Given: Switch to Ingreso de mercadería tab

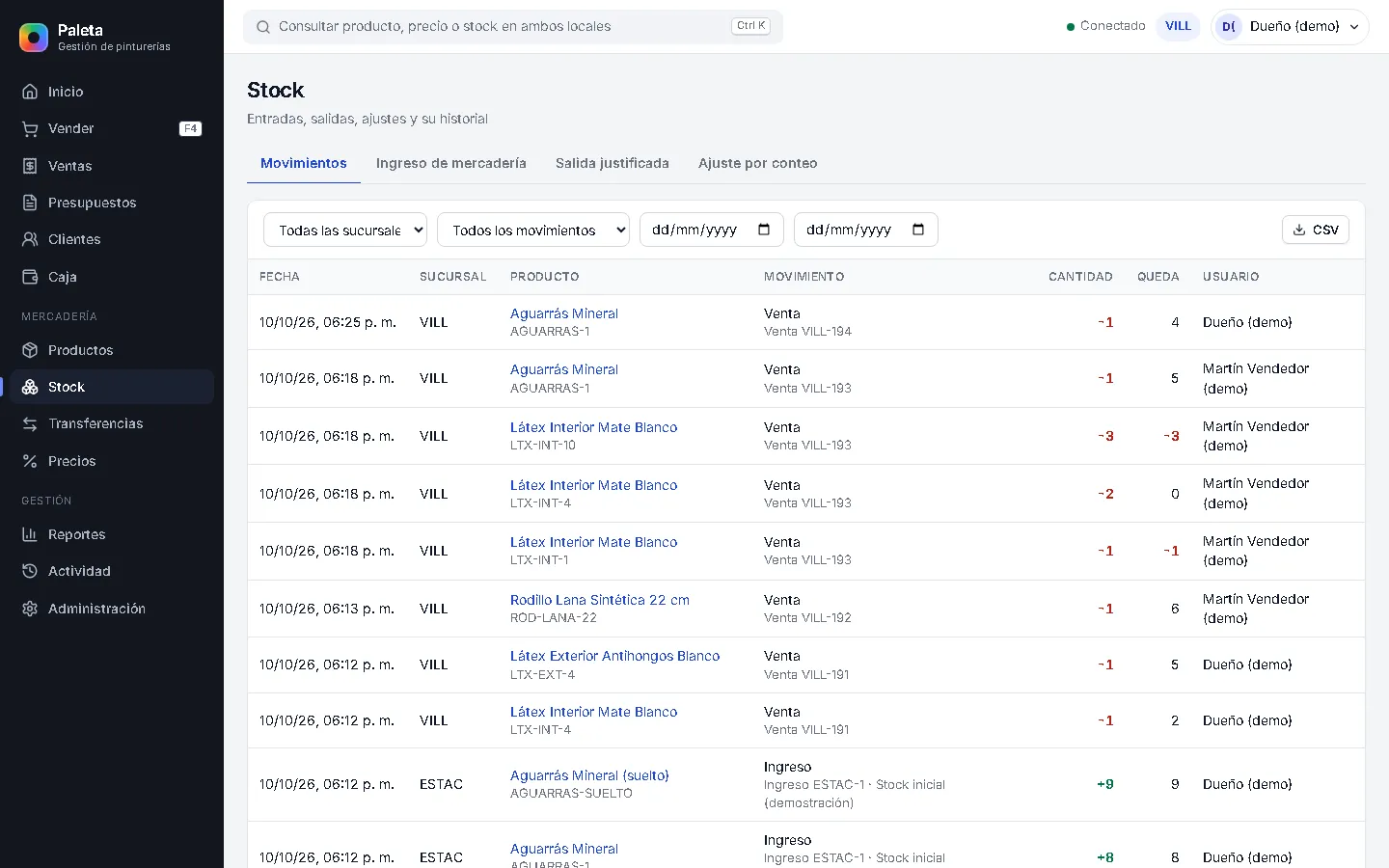Looking at the screenshot, I should coord(451,163).
